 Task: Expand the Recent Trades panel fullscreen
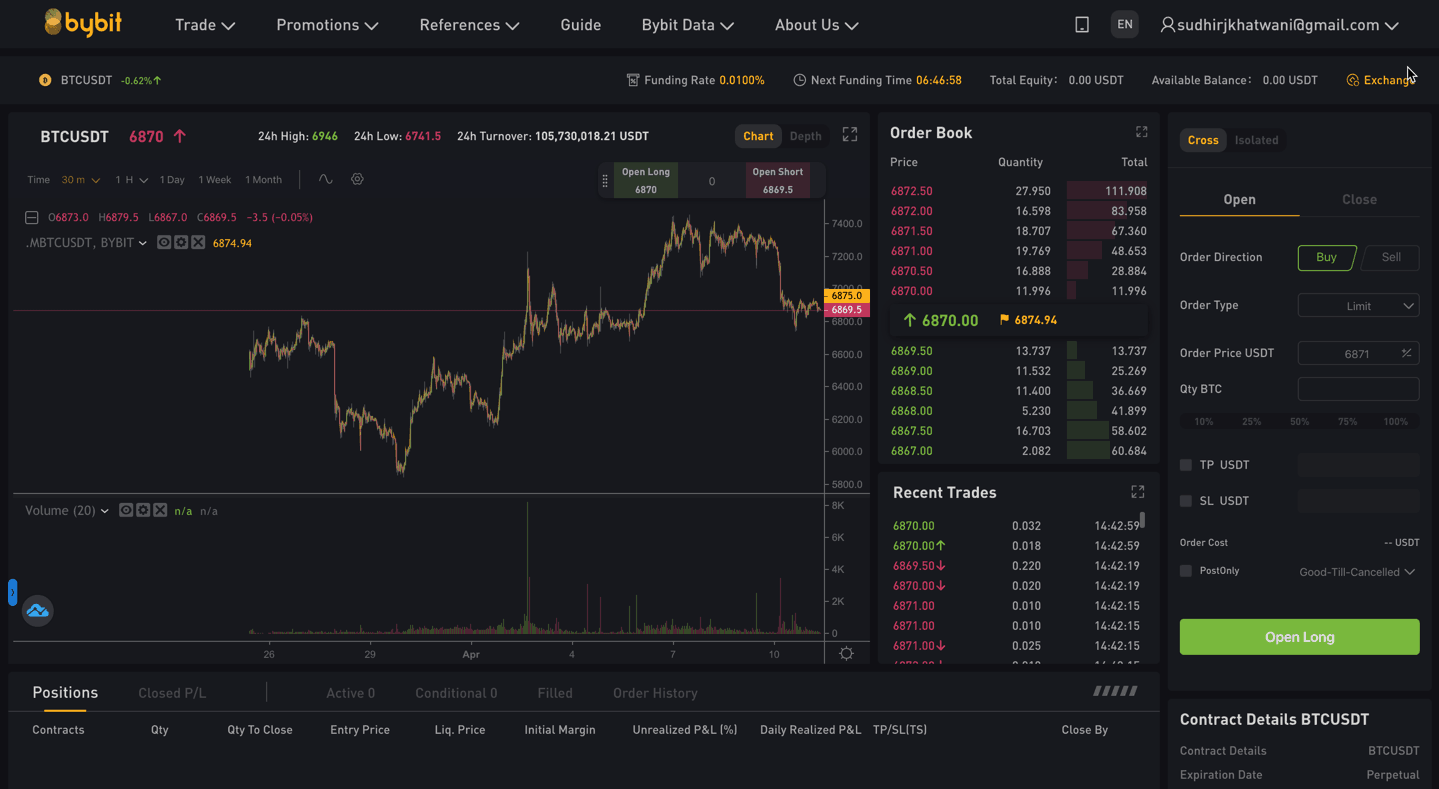[x=1137, y=492]
